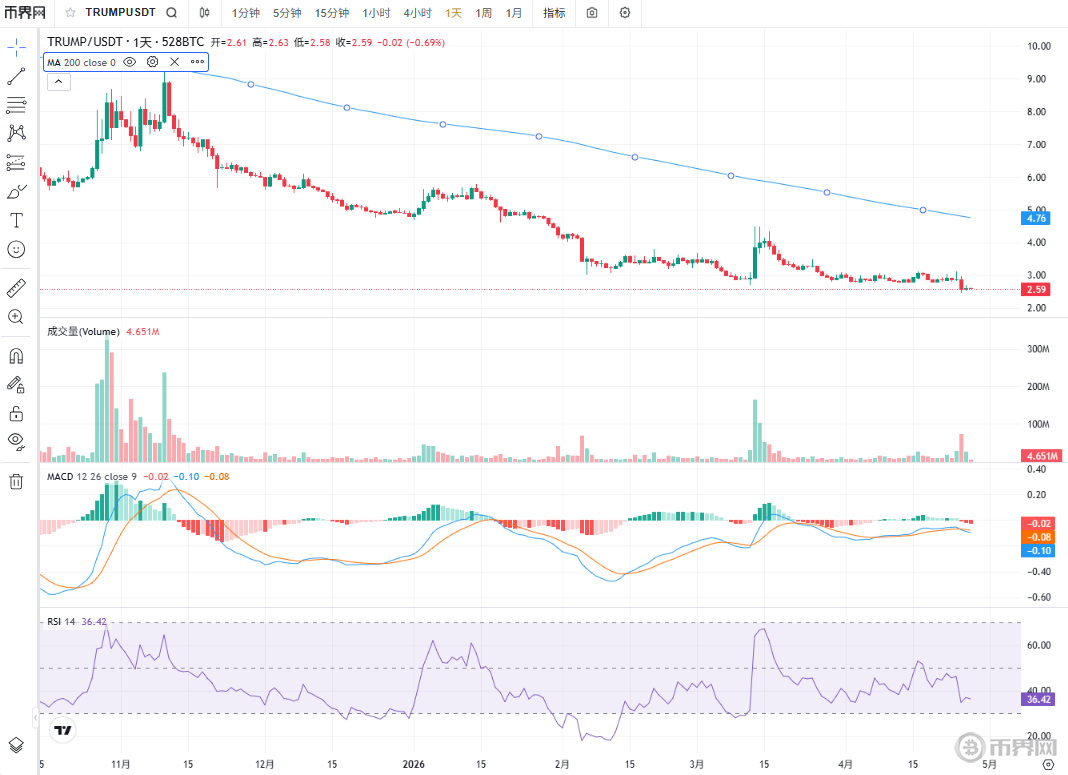The image size is (1068, 775).
Task: Select the brush drawing tool
Action: (16, 192)
